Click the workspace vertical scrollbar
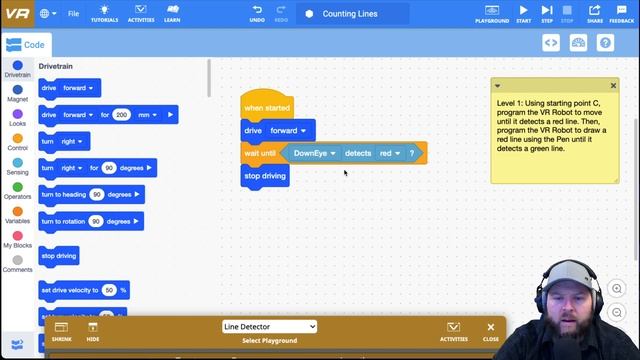The image size is (640, 360). coord(637,190)
